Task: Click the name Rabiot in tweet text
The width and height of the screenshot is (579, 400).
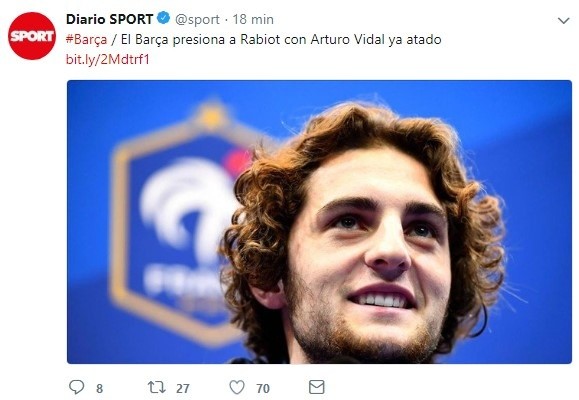Action: coord(260,39)
